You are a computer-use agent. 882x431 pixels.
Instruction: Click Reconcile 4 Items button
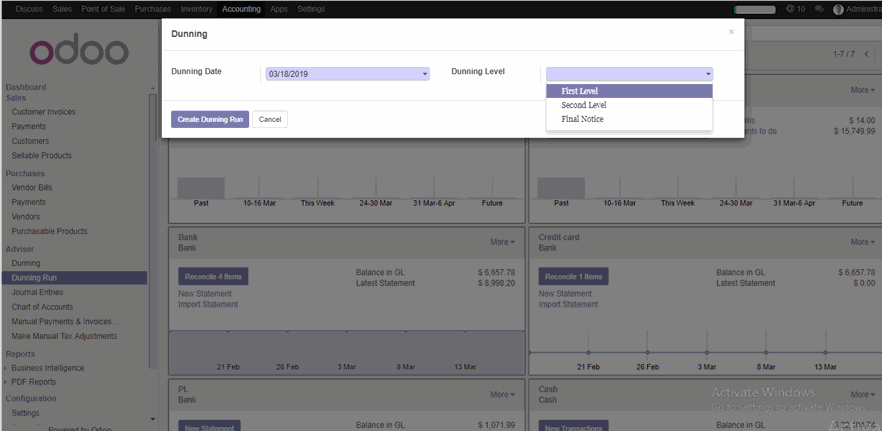(212, 276)
